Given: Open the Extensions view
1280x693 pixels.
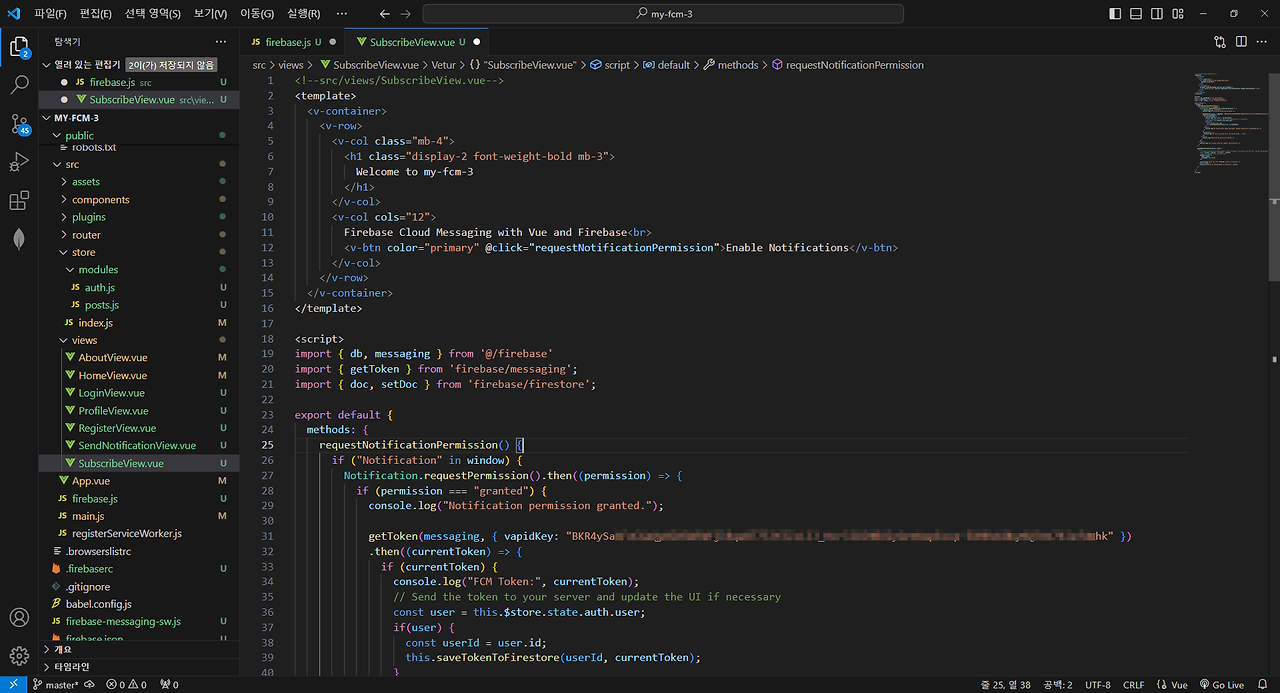Looking at the screenshot, I should pos(19,201).
